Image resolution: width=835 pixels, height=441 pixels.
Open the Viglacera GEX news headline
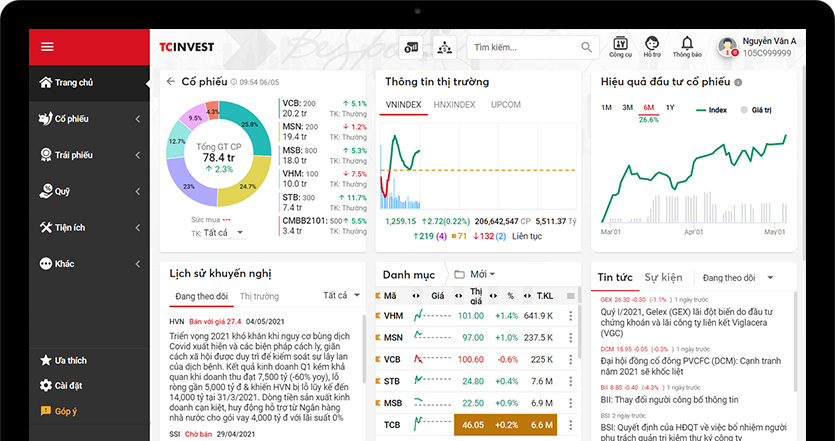693,317
